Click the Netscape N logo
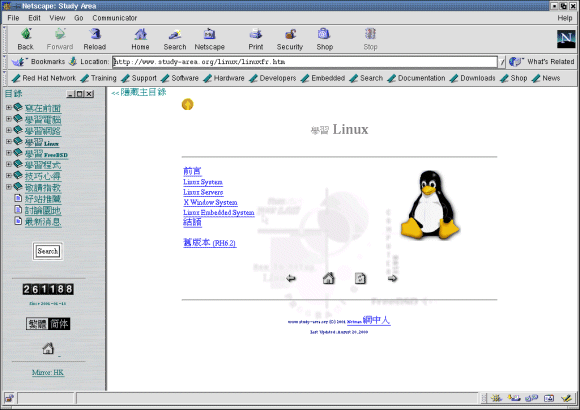 [x=566, y=38]
